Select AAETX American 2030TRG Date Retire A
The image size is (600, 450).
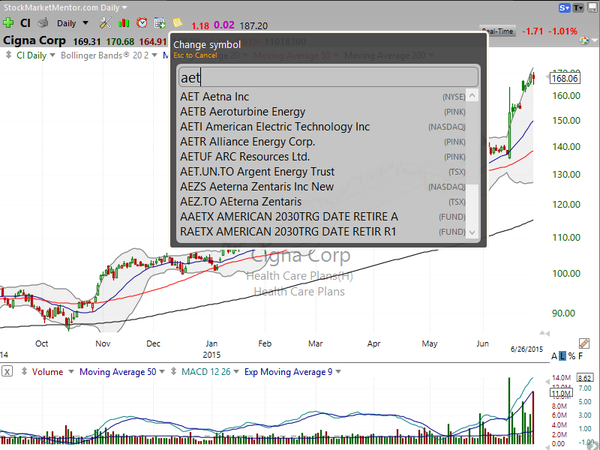tap(323, 216)
